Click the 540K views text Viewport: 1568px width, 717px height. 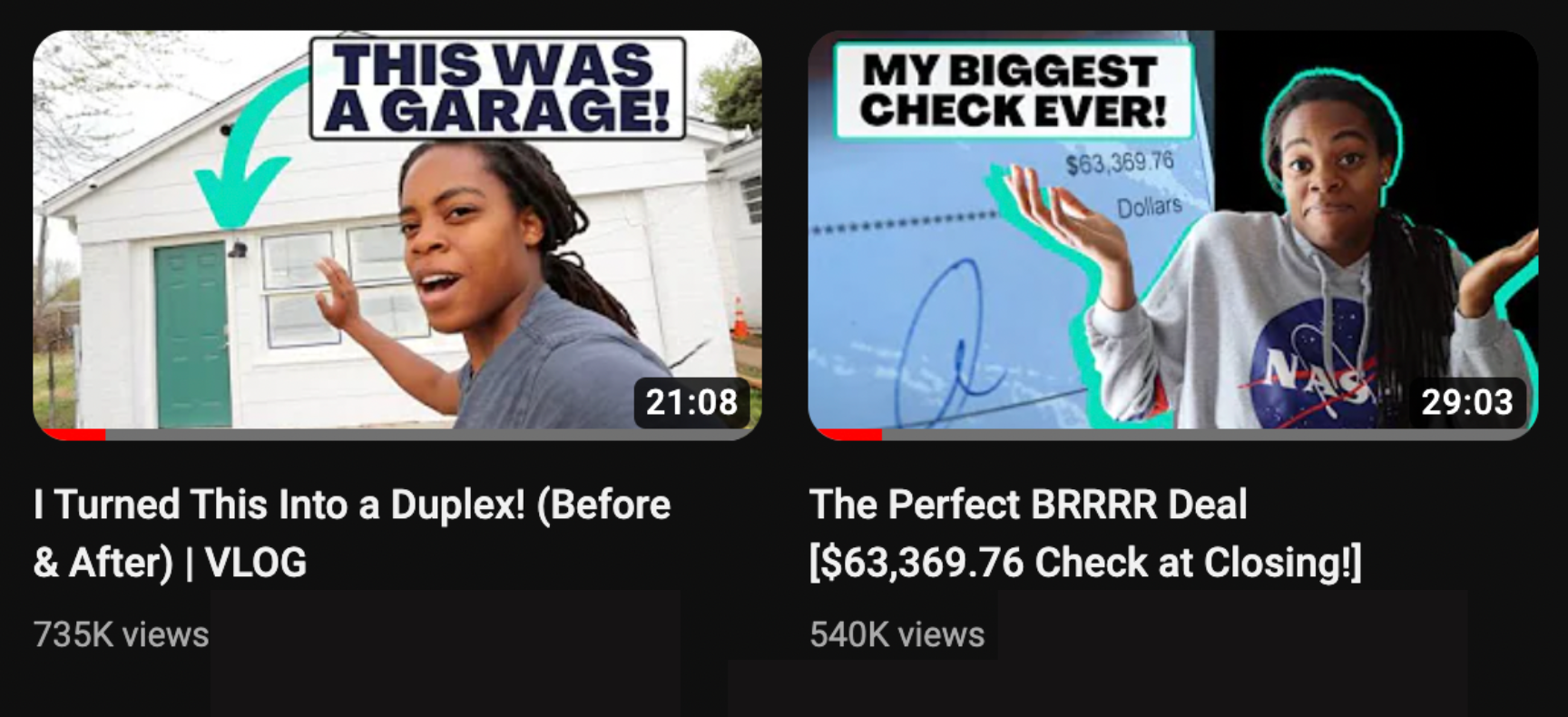point(897,634)
